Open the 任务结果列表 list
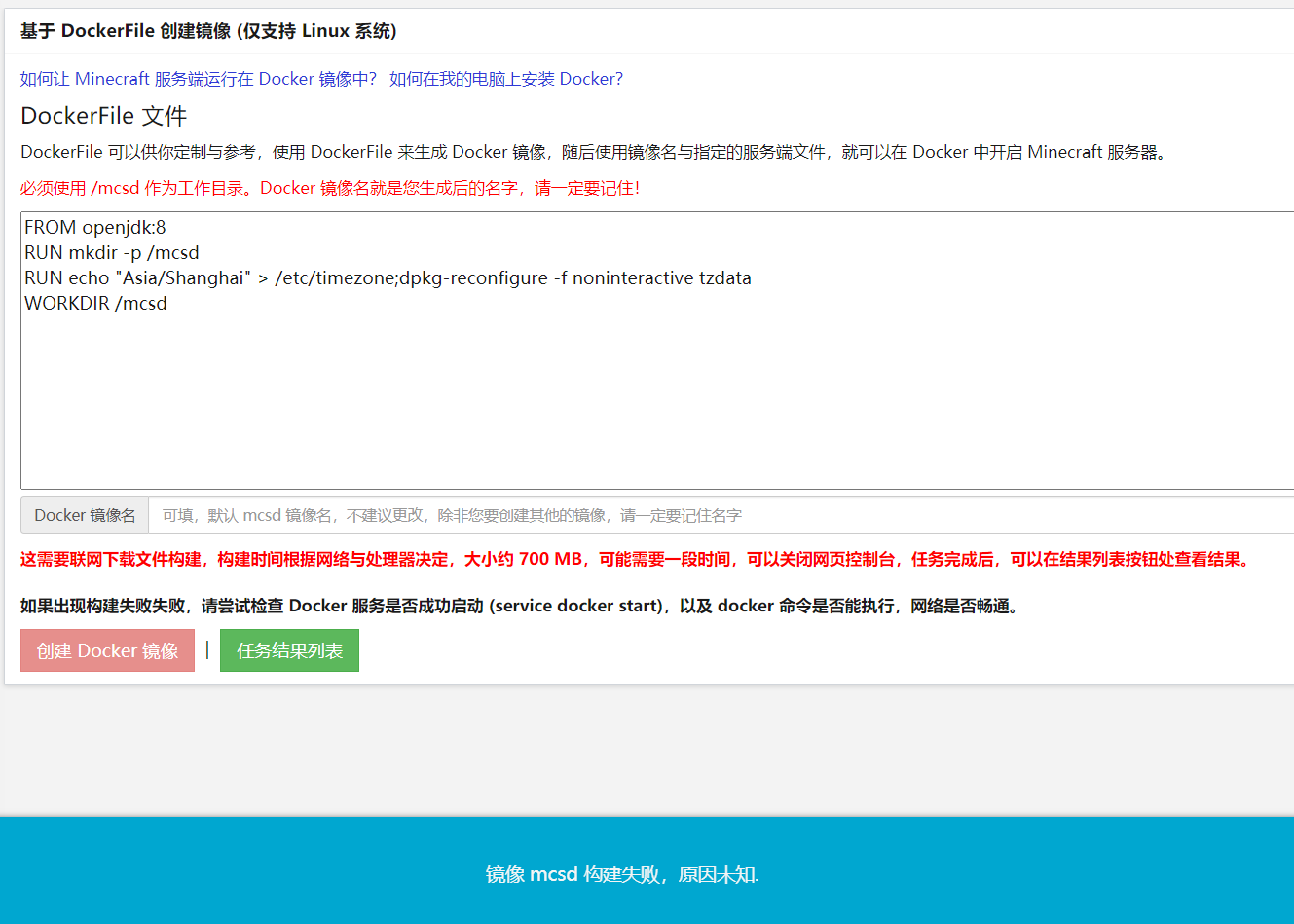 click(289, 649)
